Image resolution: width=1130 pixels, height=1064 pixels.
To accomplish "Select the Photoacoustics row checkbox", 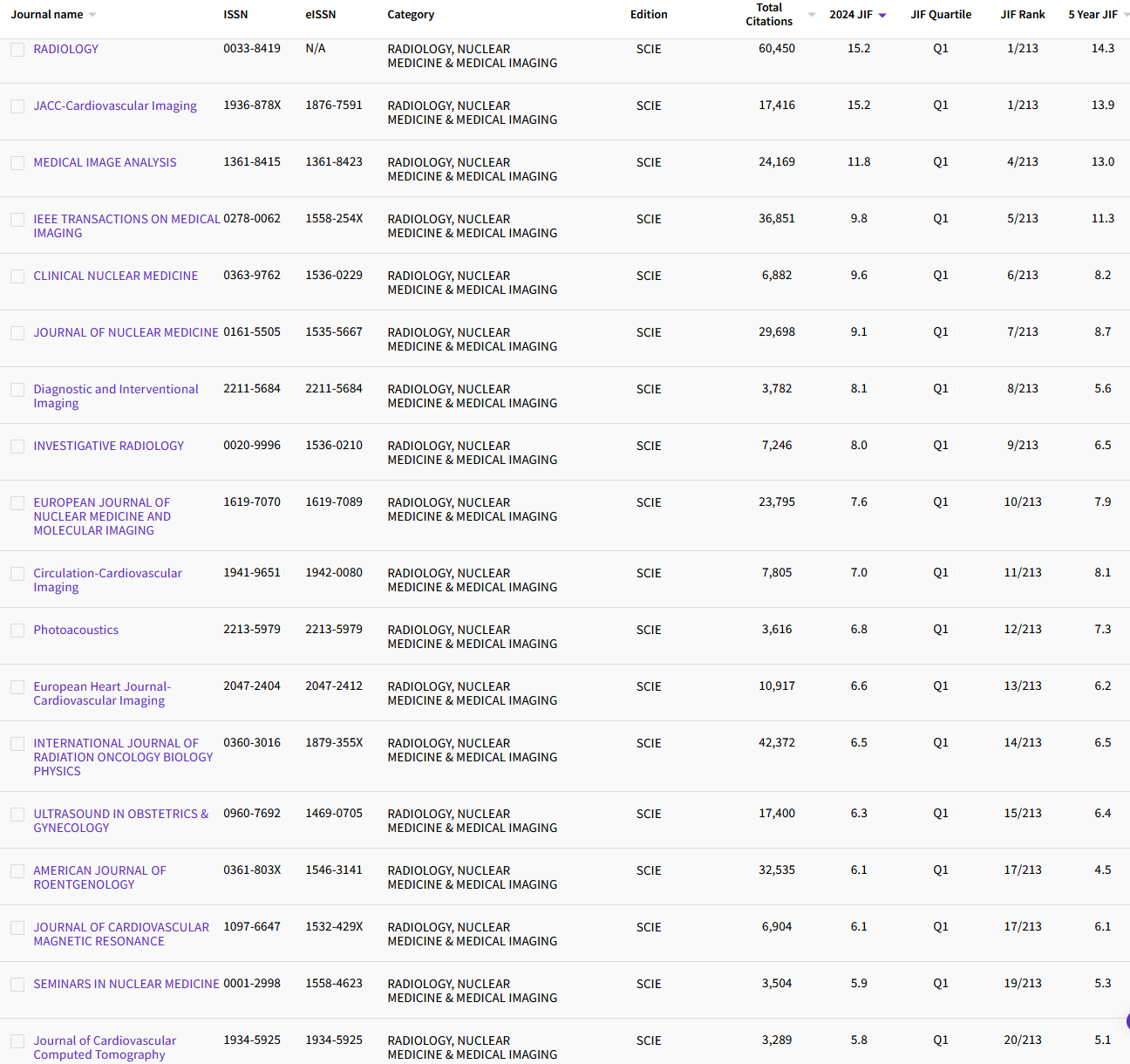I will click(17, 630).
